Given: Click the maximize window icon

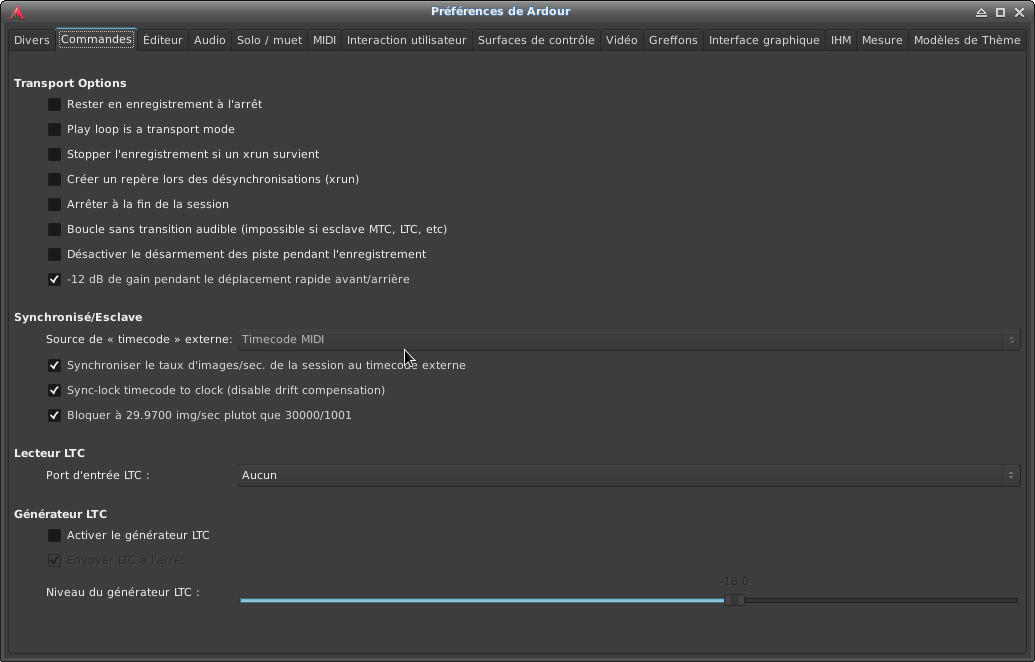Looking at the screenshot, I should pyautogui.click(x=1001, y=13).
